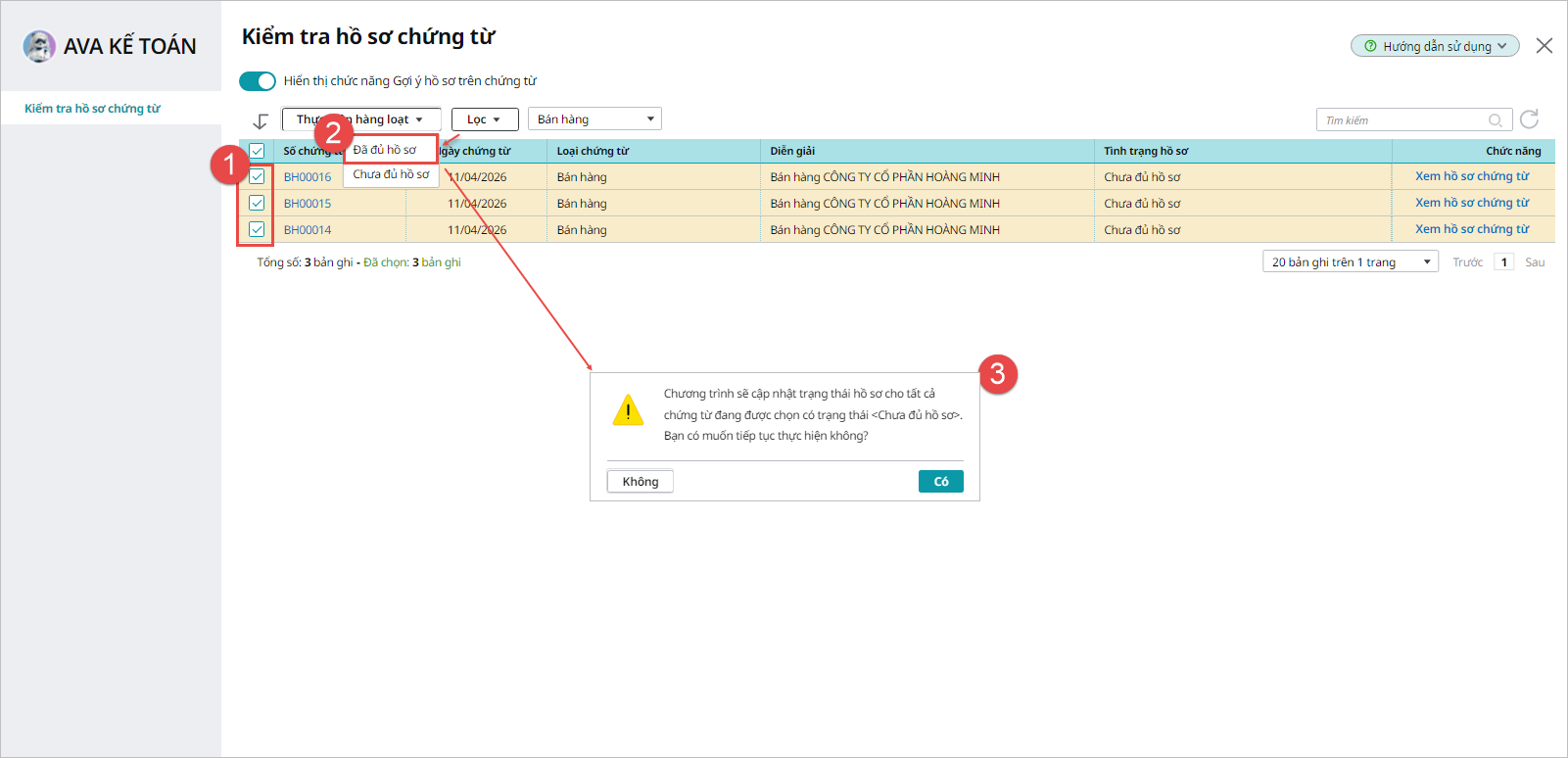Open voucher link BH00016

tap(308, 177)
